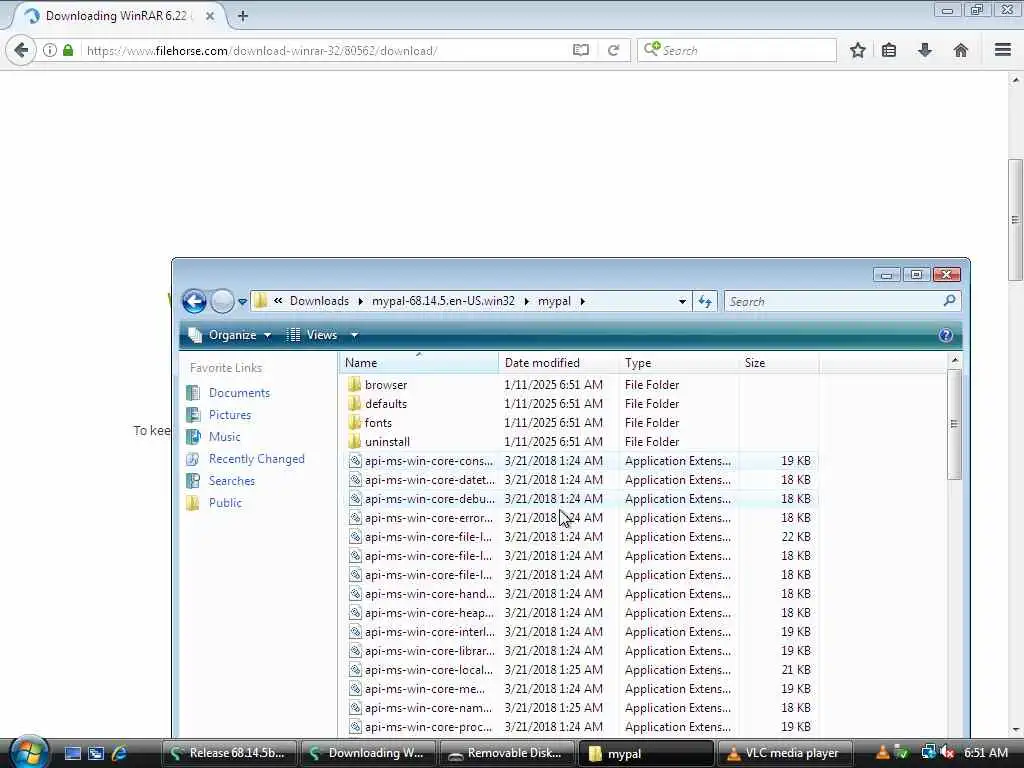This screenshot has width=1024, height=768.
Task: Click the muted volume tray icon
Action: coord(948,753)
